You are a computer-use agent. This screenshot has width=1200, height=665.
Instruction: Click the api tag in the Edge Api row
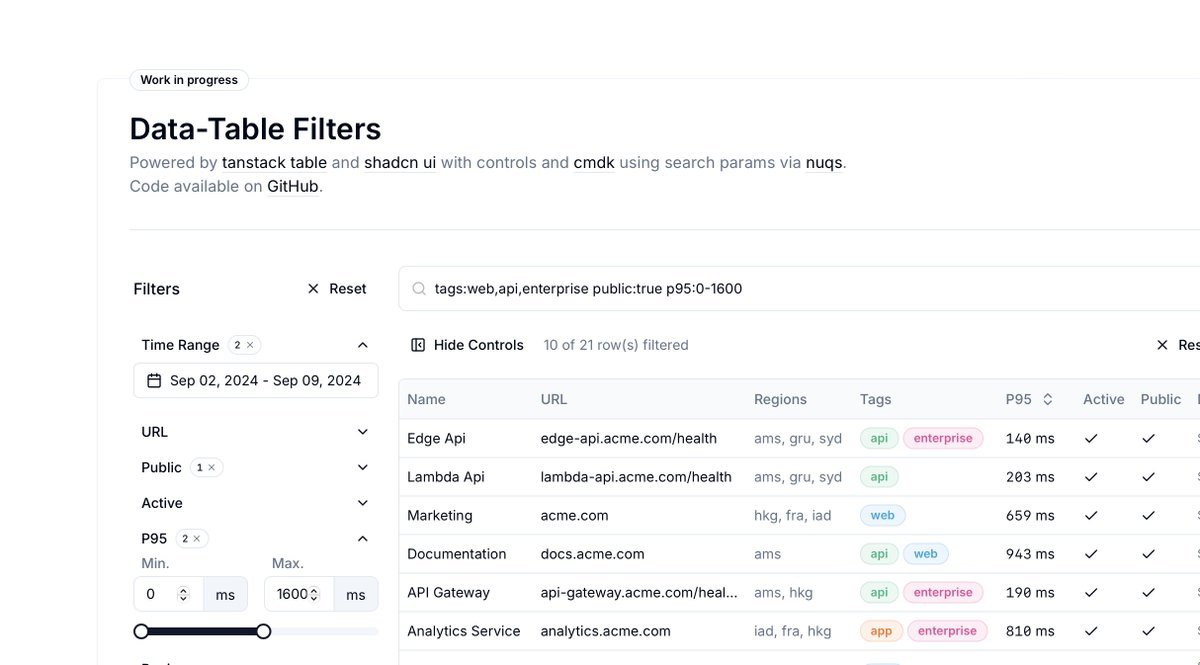pyautogui.click(x=879, y=438)
